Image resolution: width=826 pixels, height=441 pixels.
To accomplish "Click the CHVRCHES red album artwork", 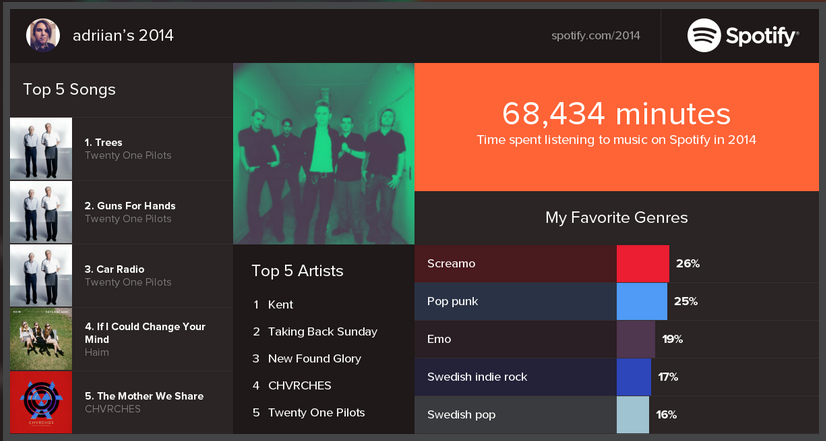I will pos(41,402).
